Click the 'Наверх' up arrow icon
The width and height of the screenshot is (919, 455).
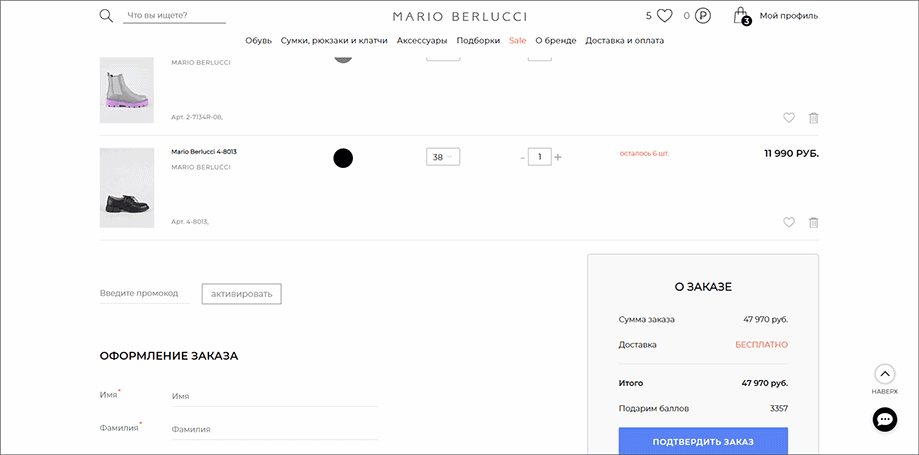coord(884,373)
